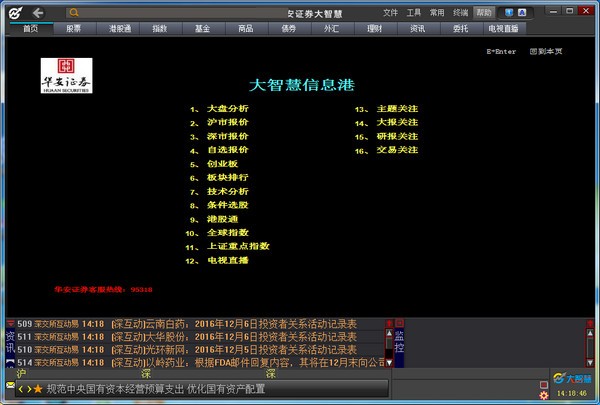This screenshot has height=405, width=600.
Task: Open 电视直播 entry in the info list
Action: coord(228,260)
